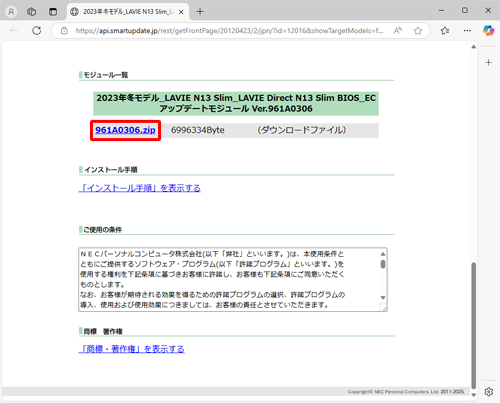
Task: Click the terms textbox resize handle
Action: click(x=384, y=308)
